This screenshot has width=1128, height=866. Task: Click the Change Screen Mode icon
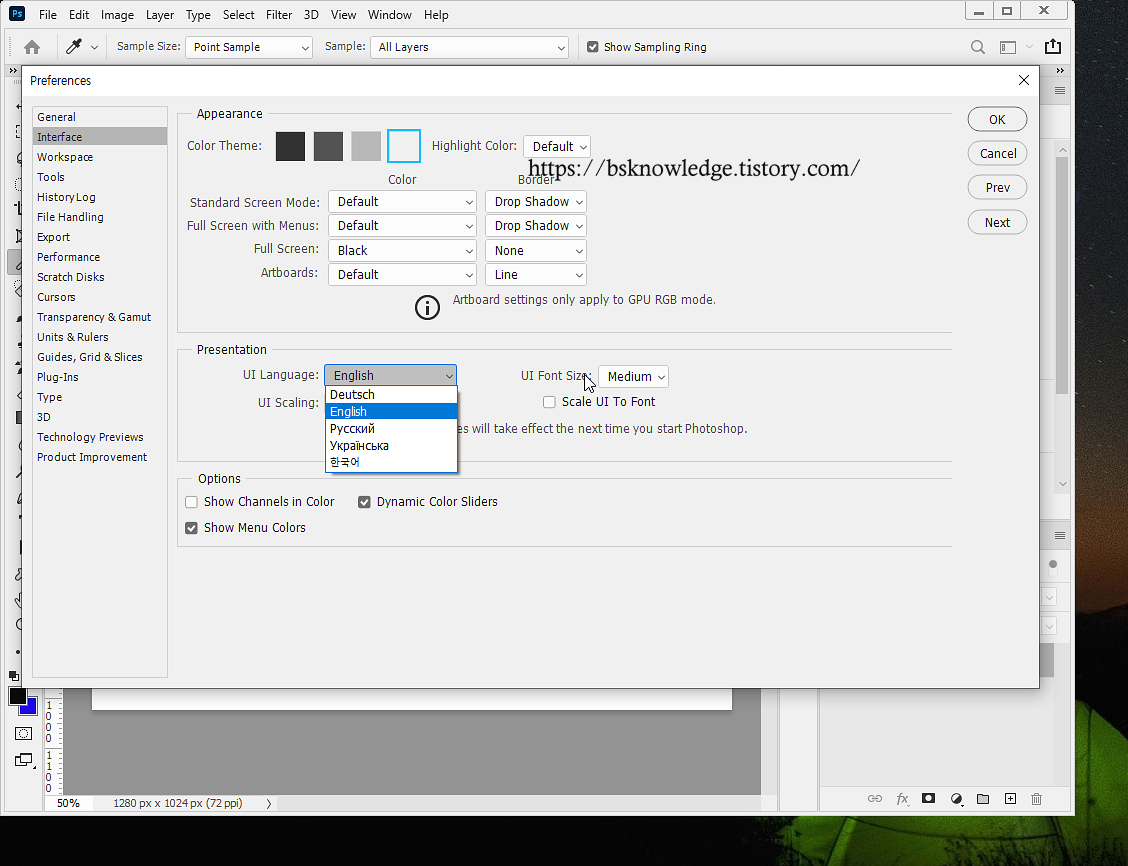click(24, 760)
